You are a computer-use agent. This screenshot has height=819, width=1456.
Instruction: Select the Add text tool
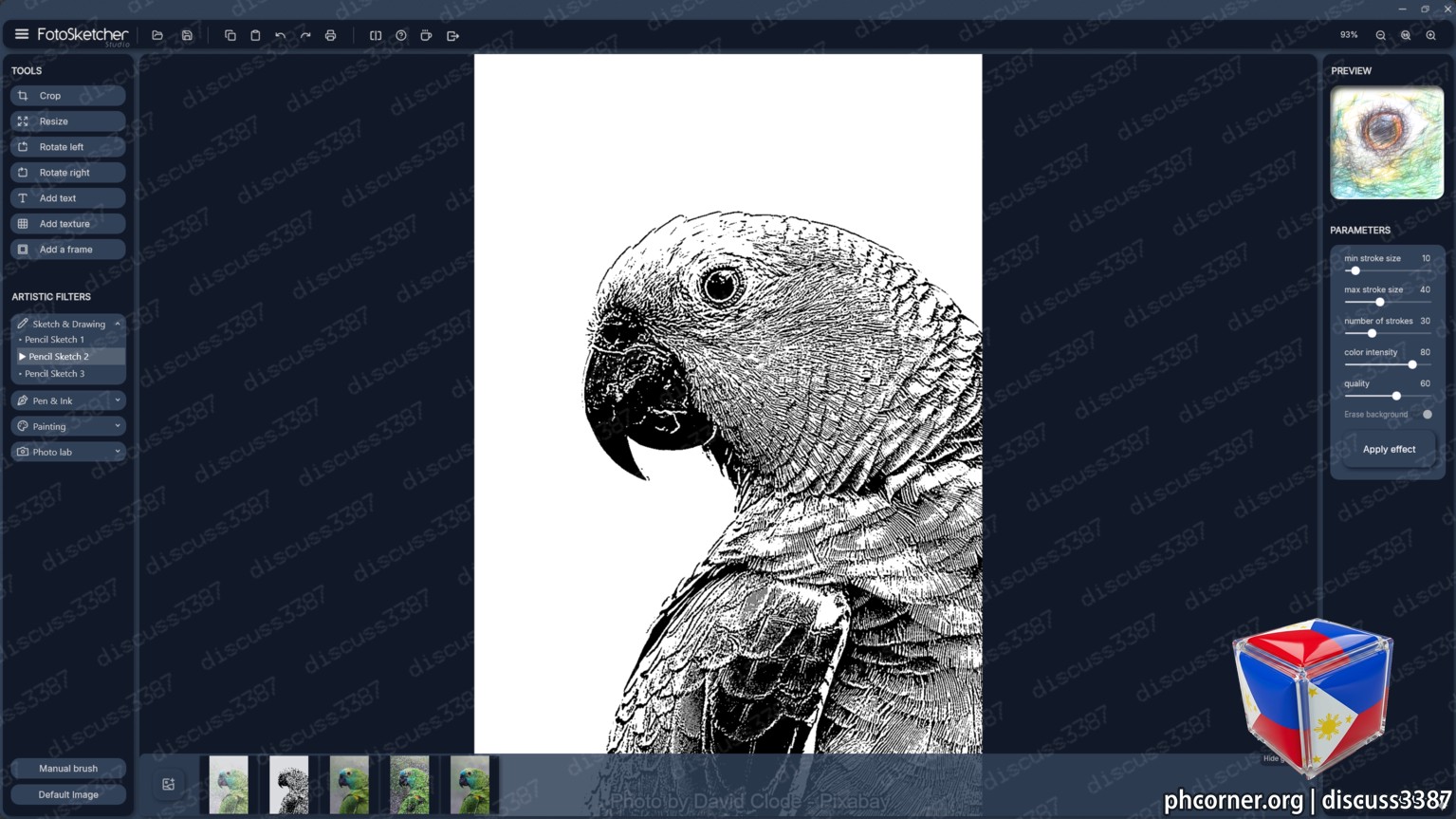tap(68, 198)
